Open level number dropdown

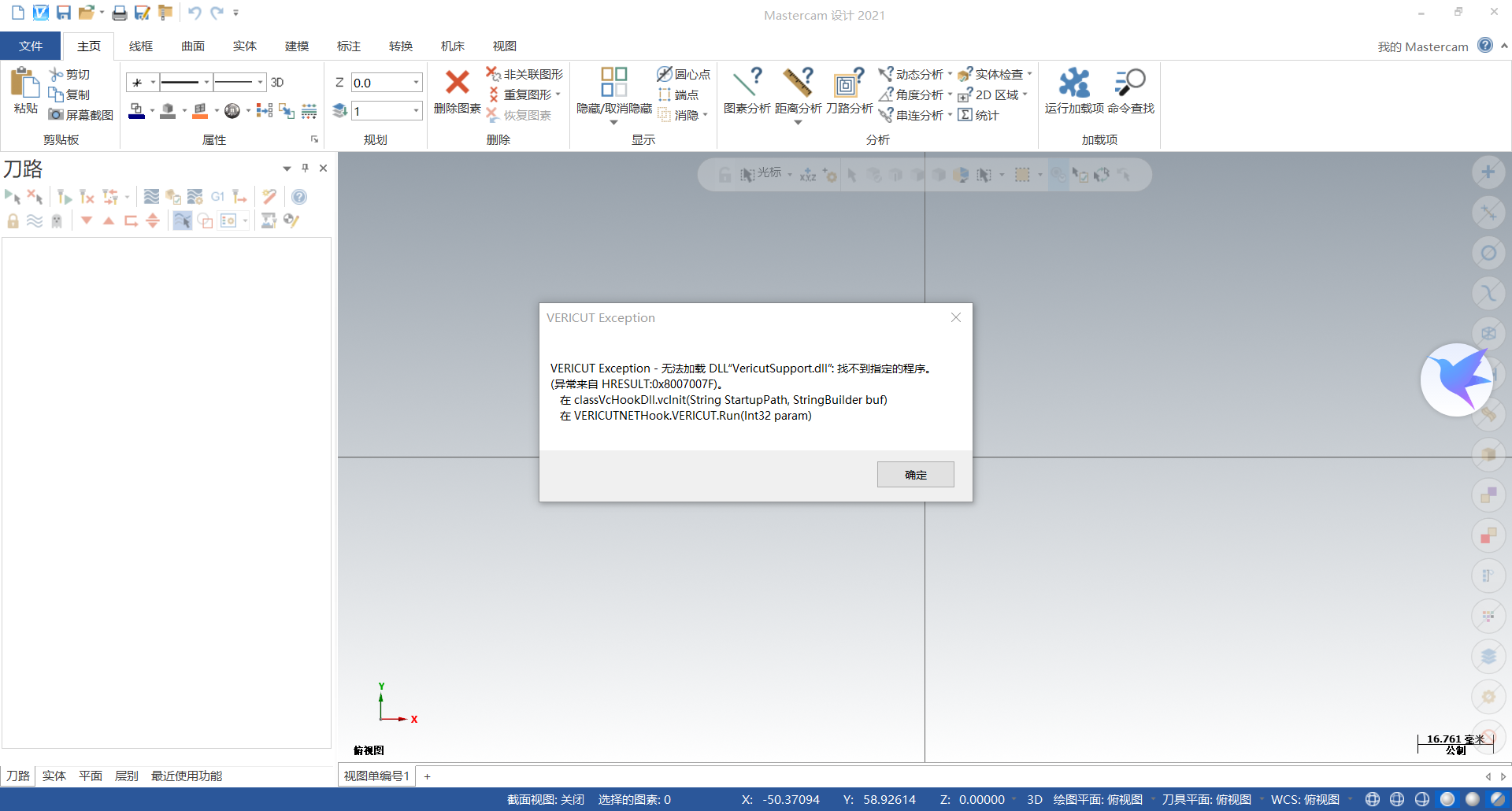[416, 111]
